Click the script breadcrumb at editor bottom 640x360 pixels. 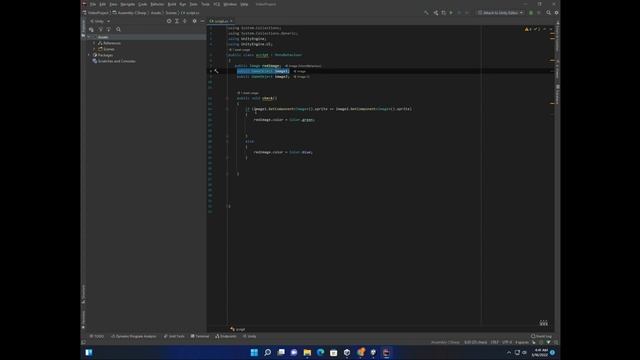tap(238, 329)
